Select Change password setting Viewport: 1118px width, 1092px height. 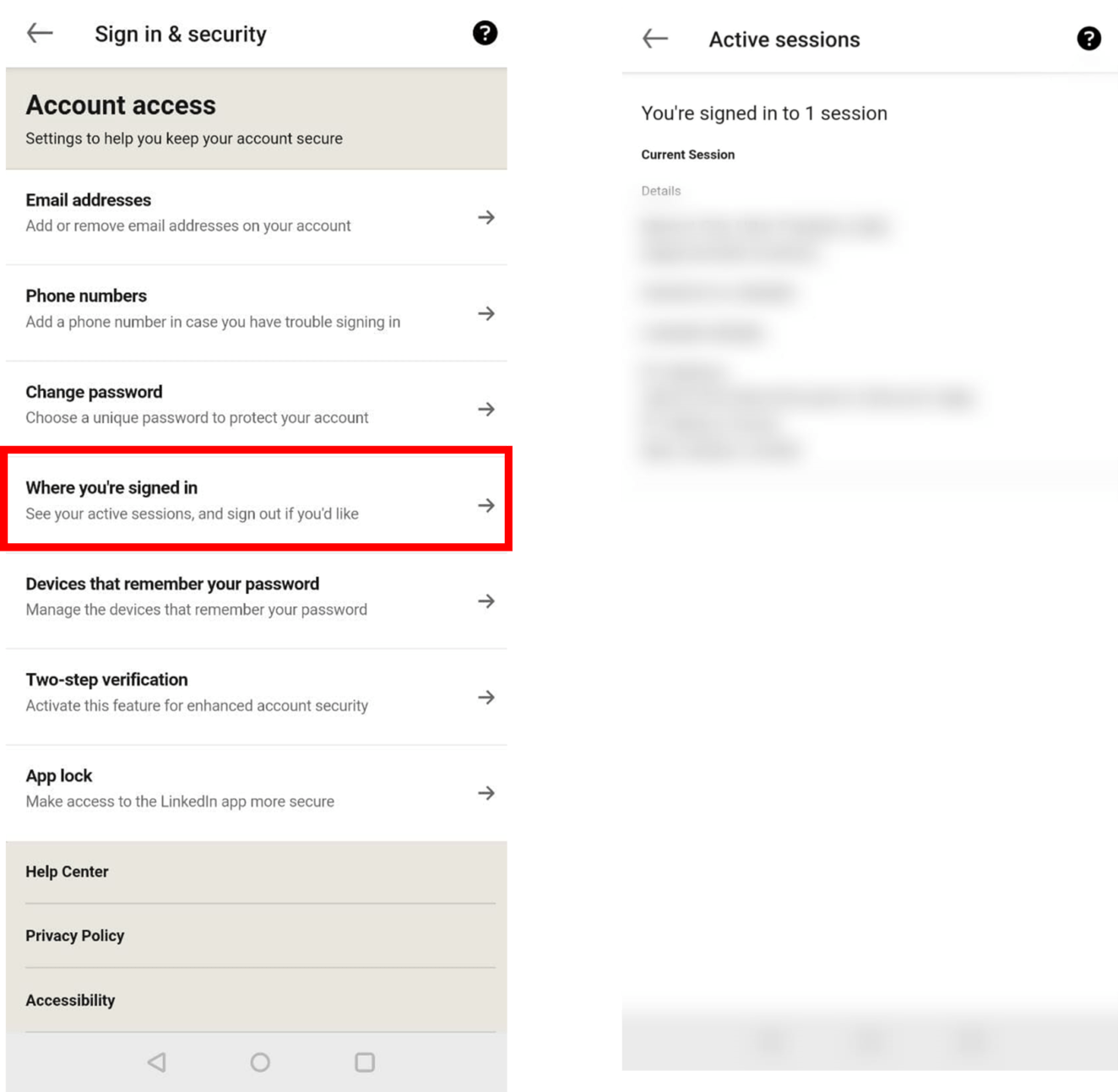pos(257,409)
